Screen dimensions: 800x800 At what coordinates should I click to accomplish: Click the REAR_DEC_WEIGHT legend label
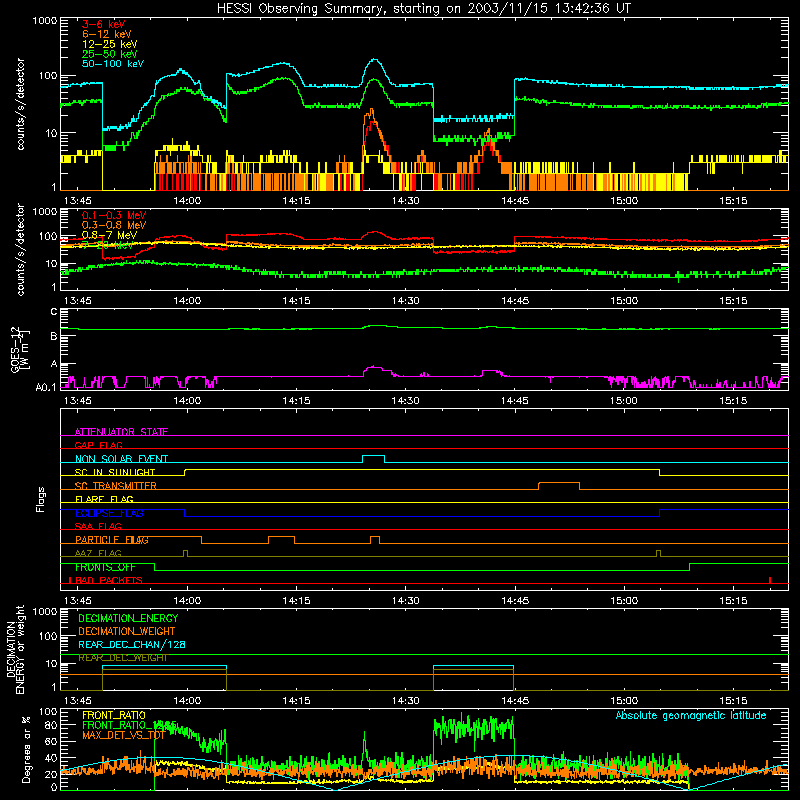coord(123,658)
